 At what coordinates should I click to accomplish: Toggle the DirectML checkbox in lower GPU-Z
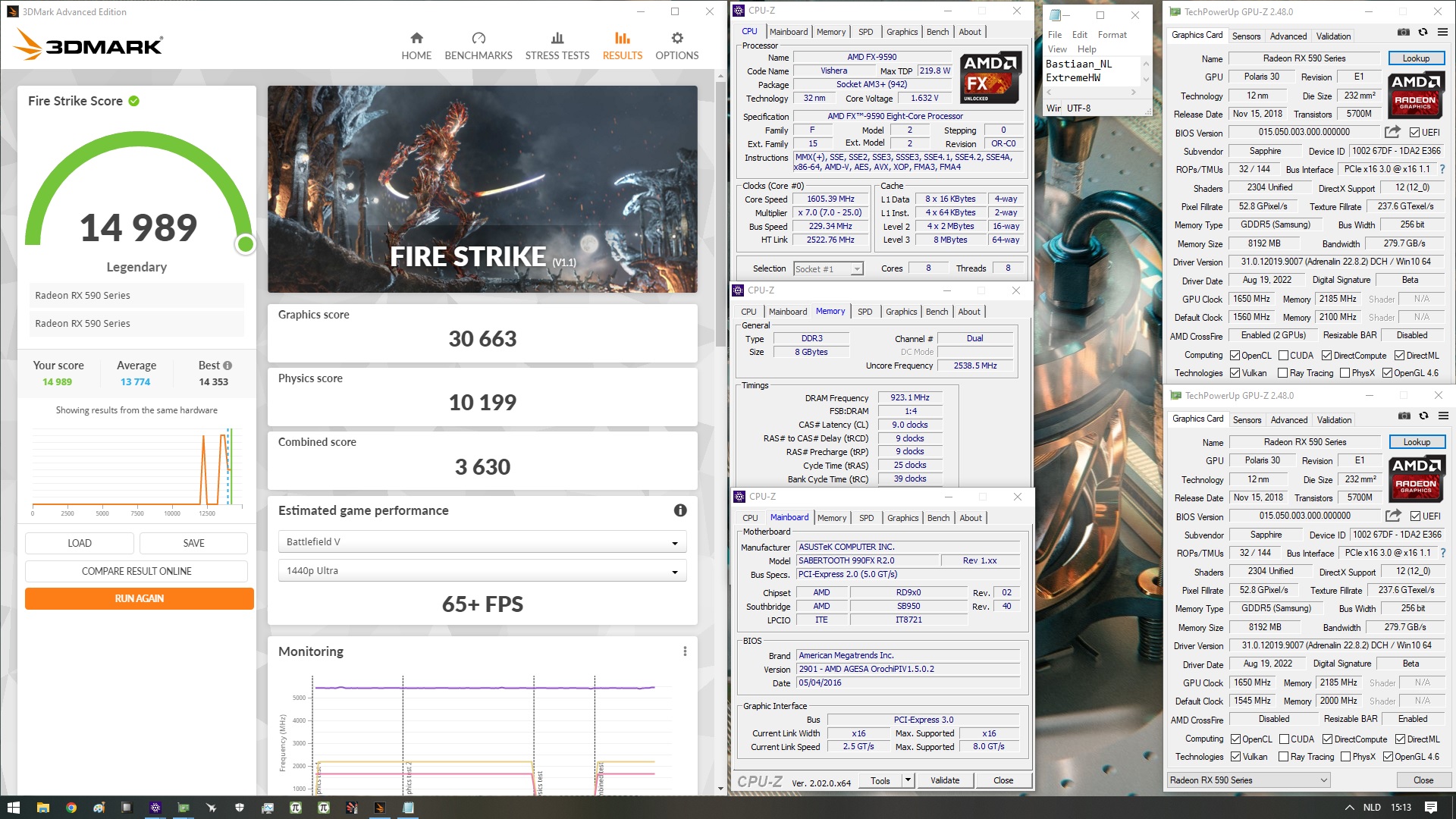point(1401,739)
